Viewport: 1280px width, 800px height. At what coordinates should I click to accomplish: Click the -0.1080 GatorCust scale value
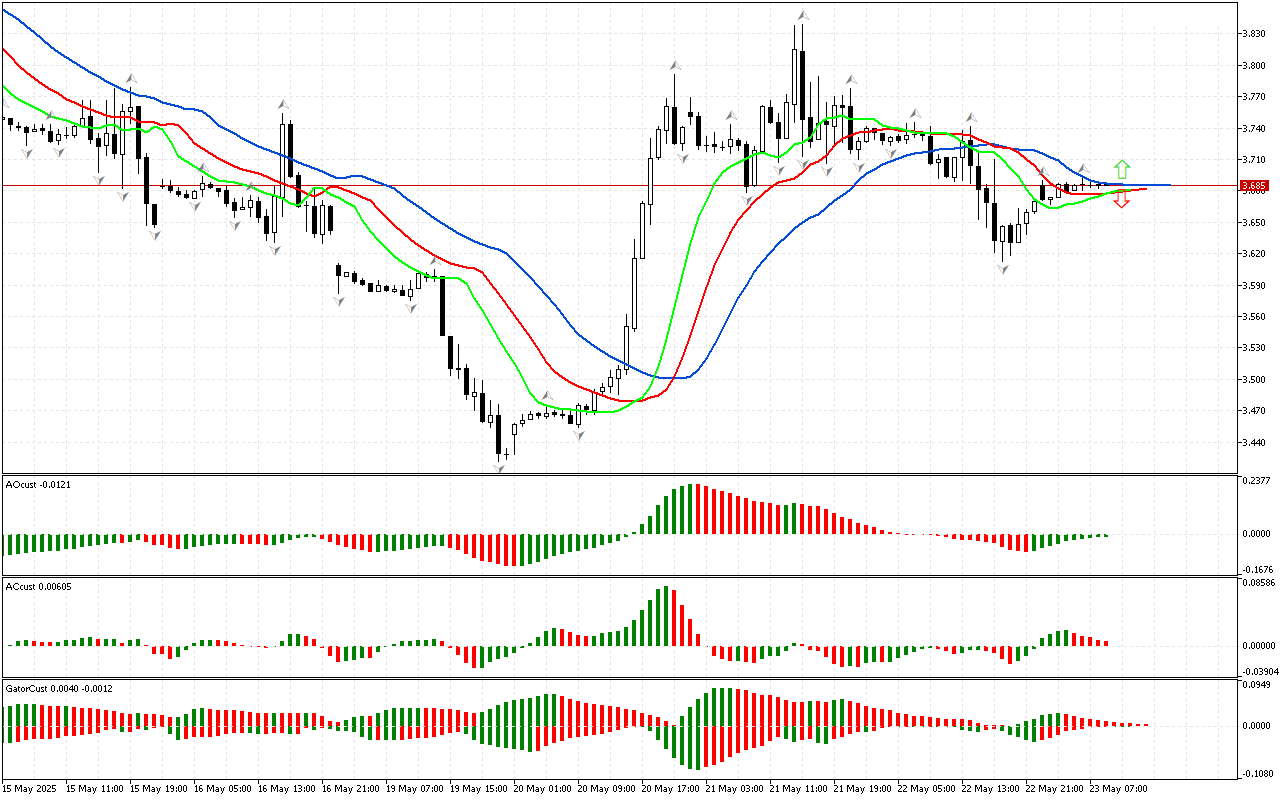pos(1255,773)
